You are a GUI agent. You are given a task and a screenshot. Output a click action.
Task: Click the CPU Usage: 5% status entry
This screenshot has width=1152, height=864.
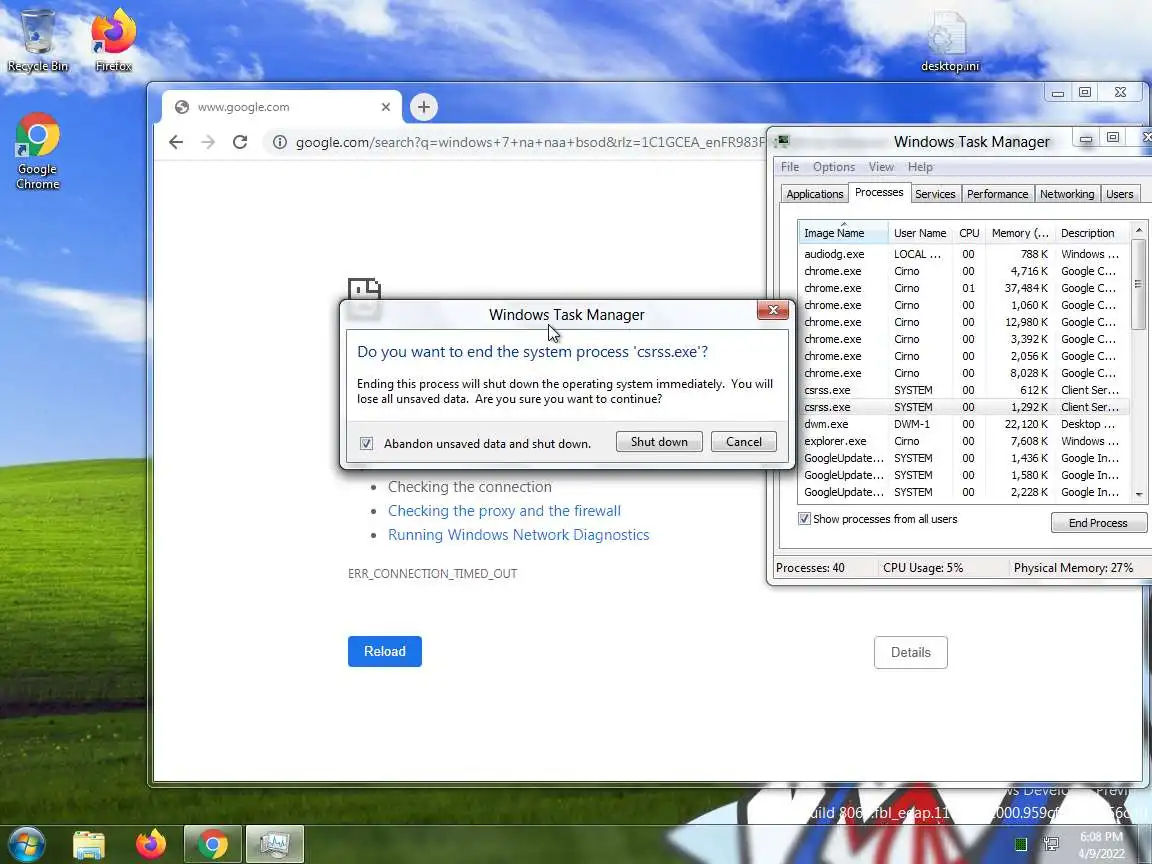(x=923, y=568)
